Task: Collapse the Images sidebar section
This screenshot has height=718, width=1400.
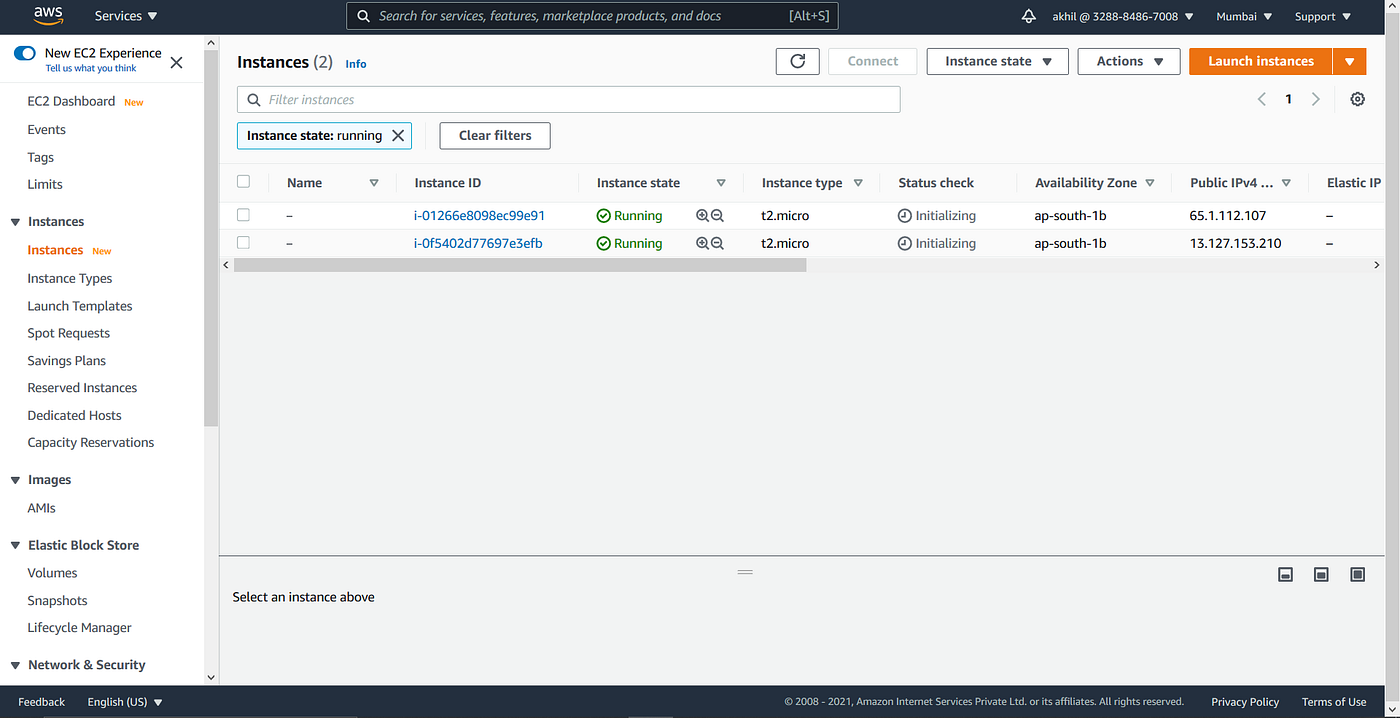Action: tap(15, 480)
